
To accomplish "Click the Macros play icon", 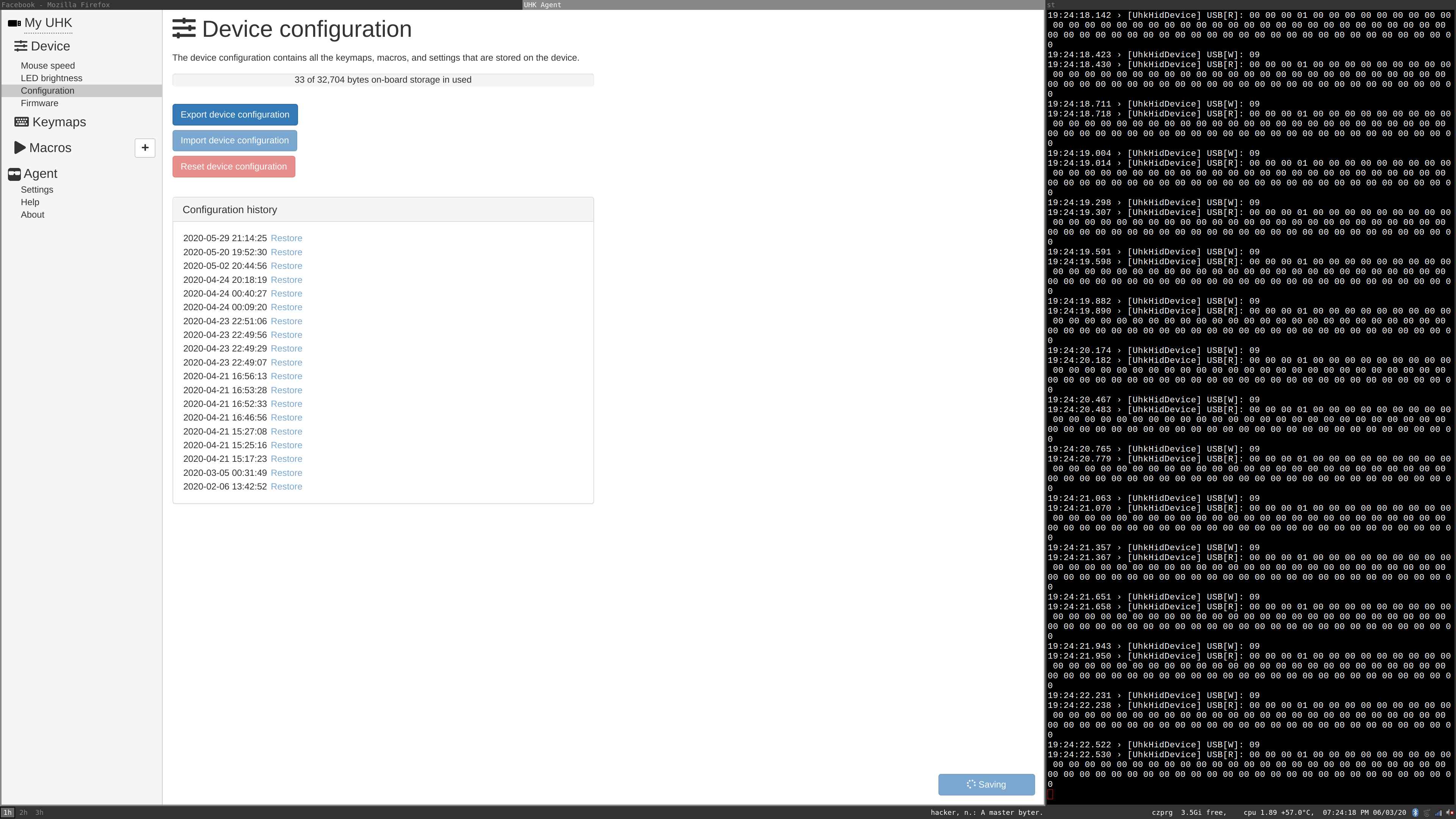I will pyautogui.click(x=19, y=147).
